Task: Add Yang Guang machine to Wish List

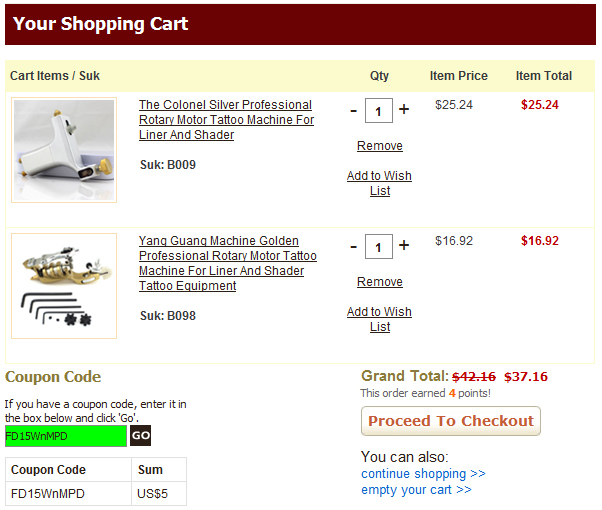Action: click(x=379, y=319)
